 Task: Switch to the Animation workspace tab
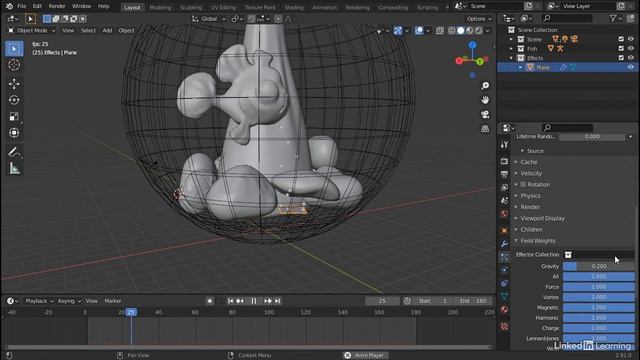click(x=324, y=7)
